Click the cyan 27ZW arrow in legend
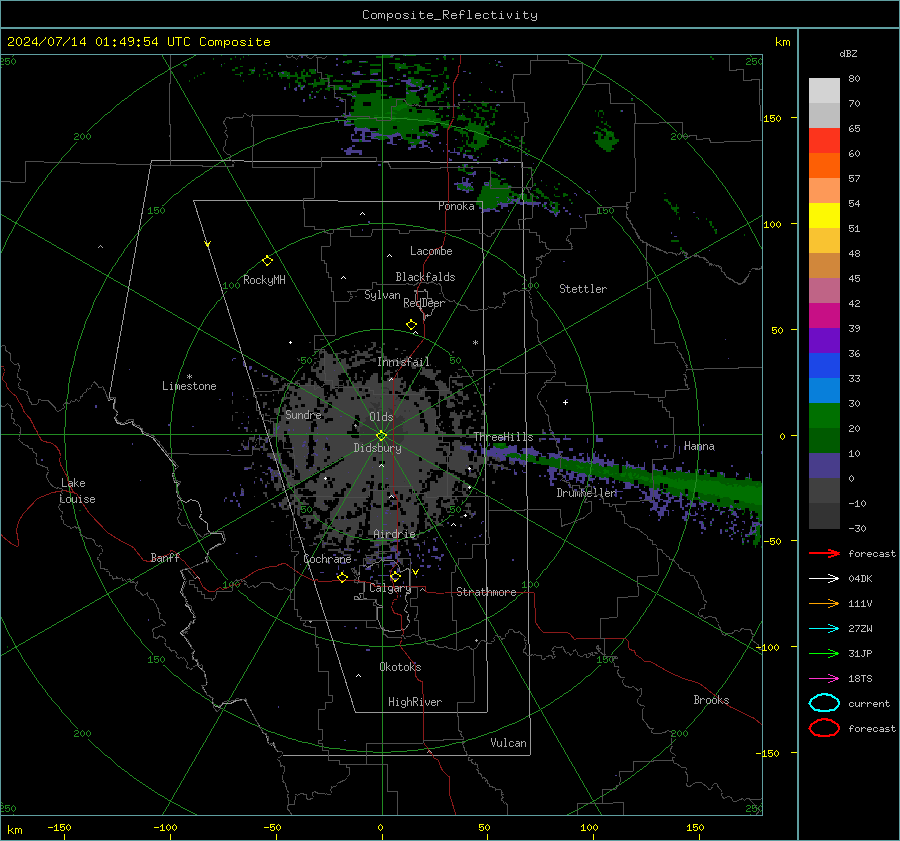The width and height of the screenshot is (900, 841). point(824,629)
